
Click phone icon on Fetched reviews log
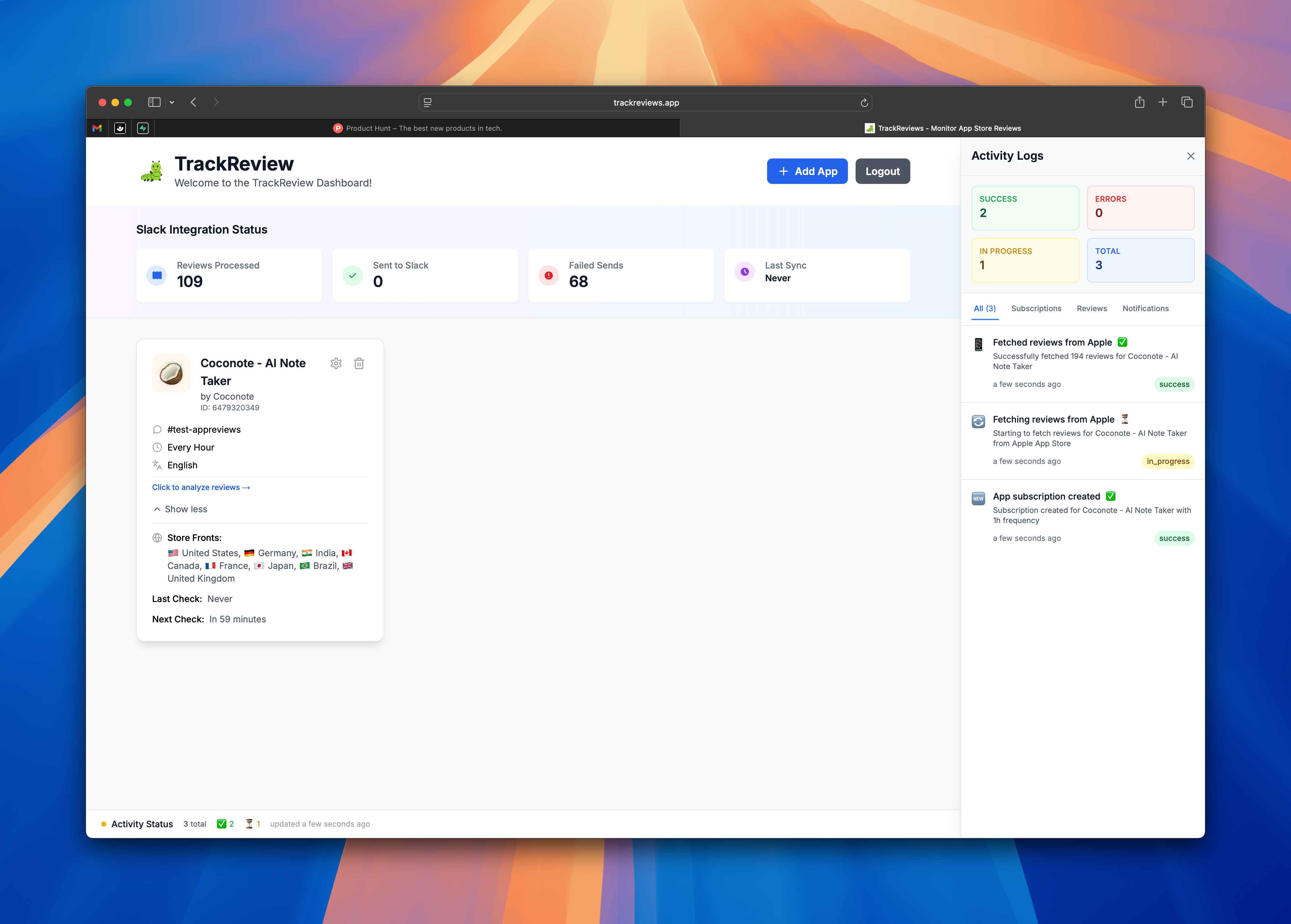[978, 344]
